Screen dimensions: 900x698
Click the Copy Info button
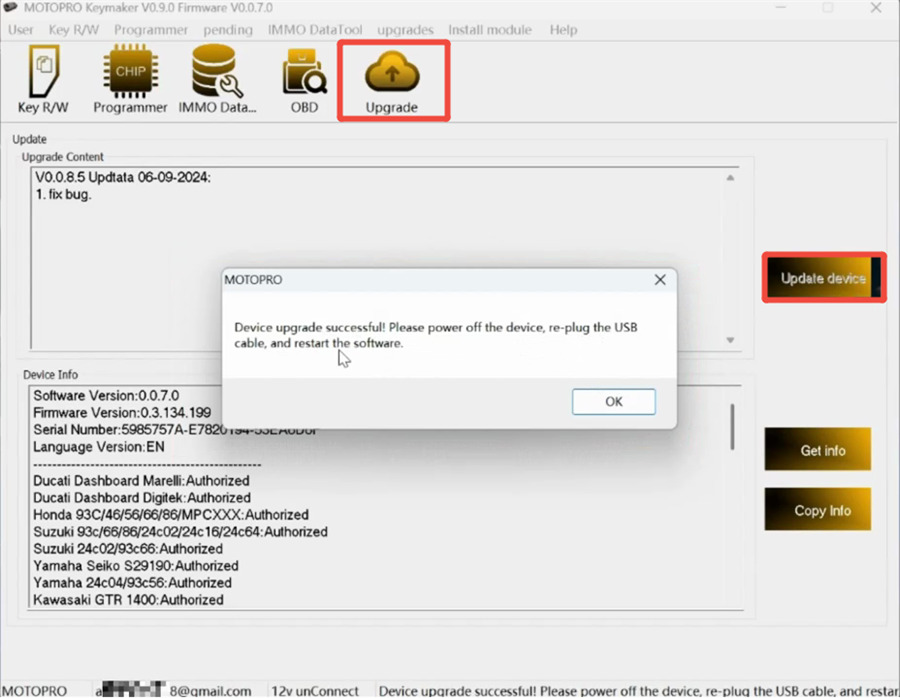(x=818, y=510)
